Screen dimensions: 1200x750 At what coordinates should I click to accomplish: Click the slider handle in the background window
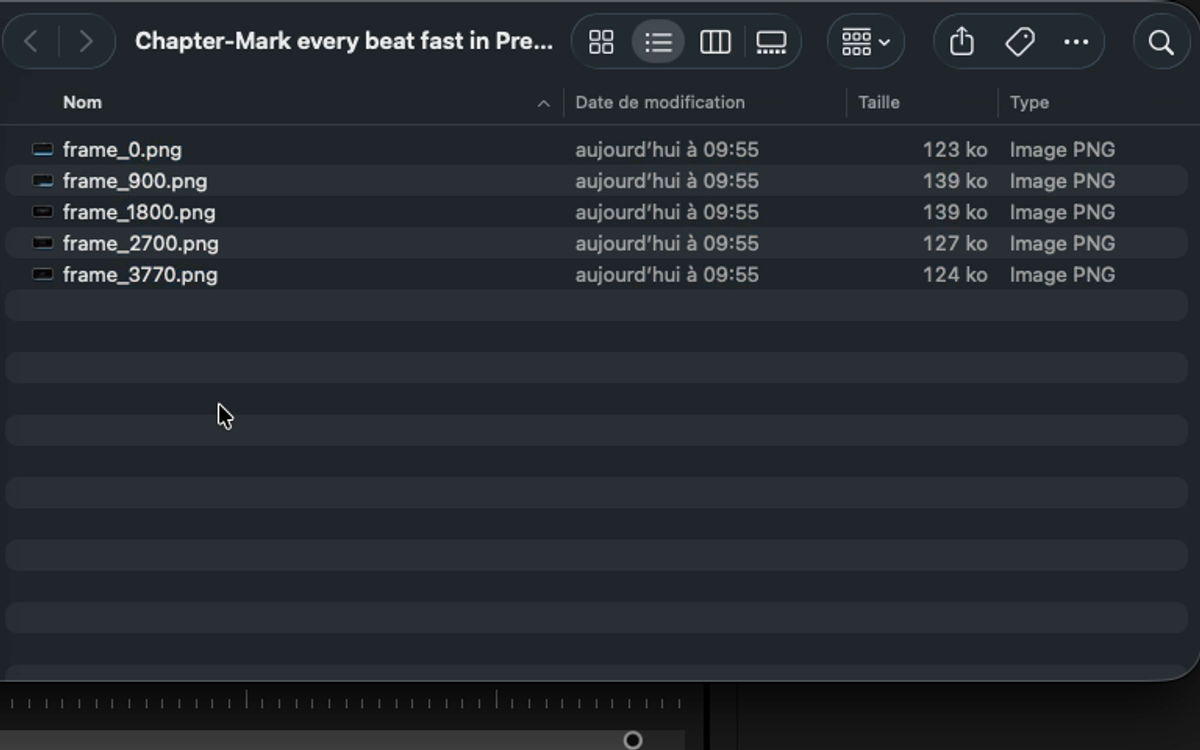tap(632, 740)
